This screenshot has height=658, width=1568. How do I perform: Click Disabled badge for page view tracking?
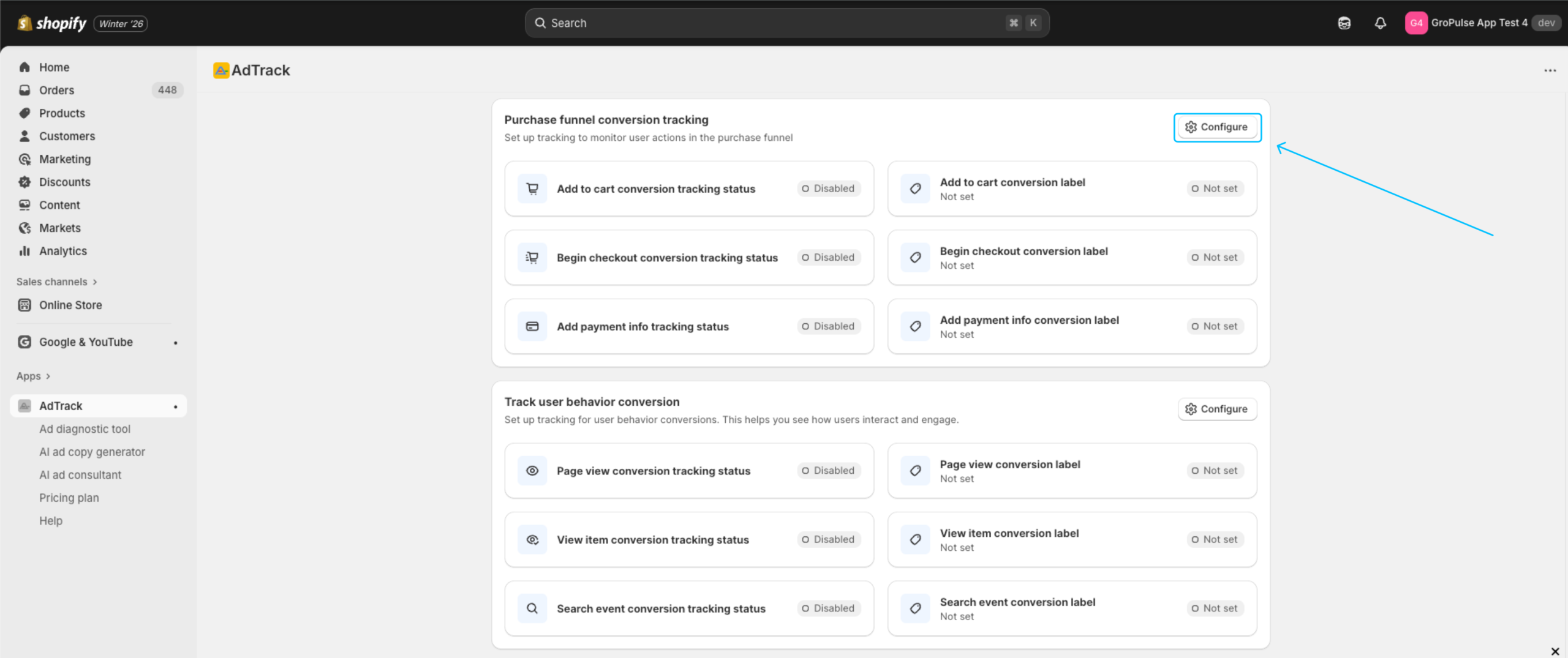coord(829,471)
